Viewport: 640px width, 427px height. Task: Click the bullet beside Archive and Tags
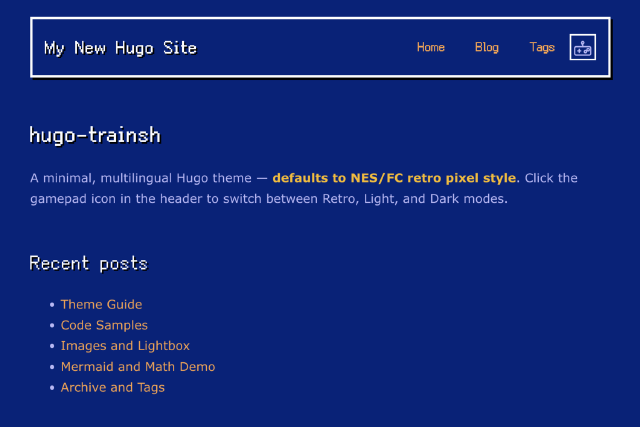(51, 389)
